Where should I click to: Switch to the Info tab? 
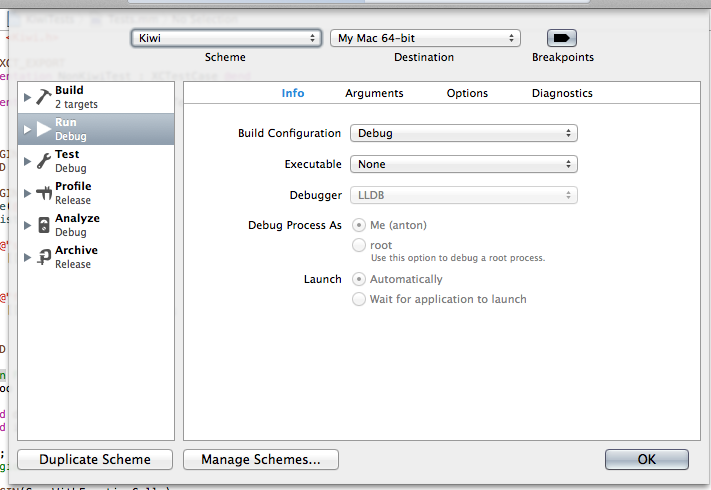[x=293, y=93]
